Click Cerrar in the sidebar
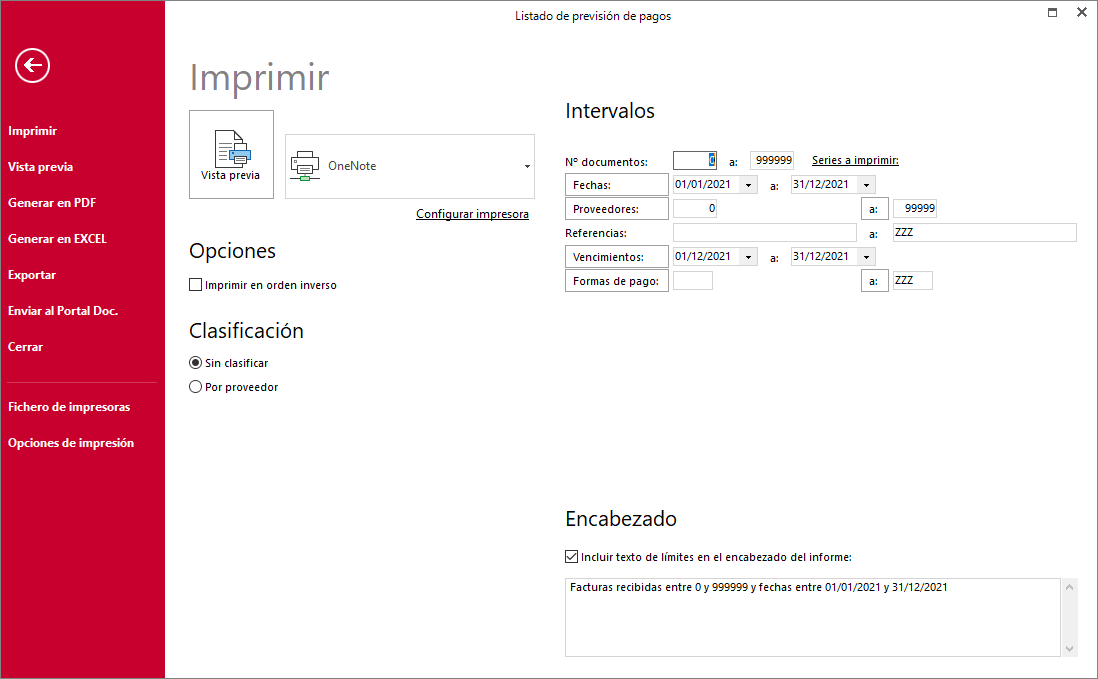The width and height of the screenshot is (1098, 679). (x=25, y=347)
